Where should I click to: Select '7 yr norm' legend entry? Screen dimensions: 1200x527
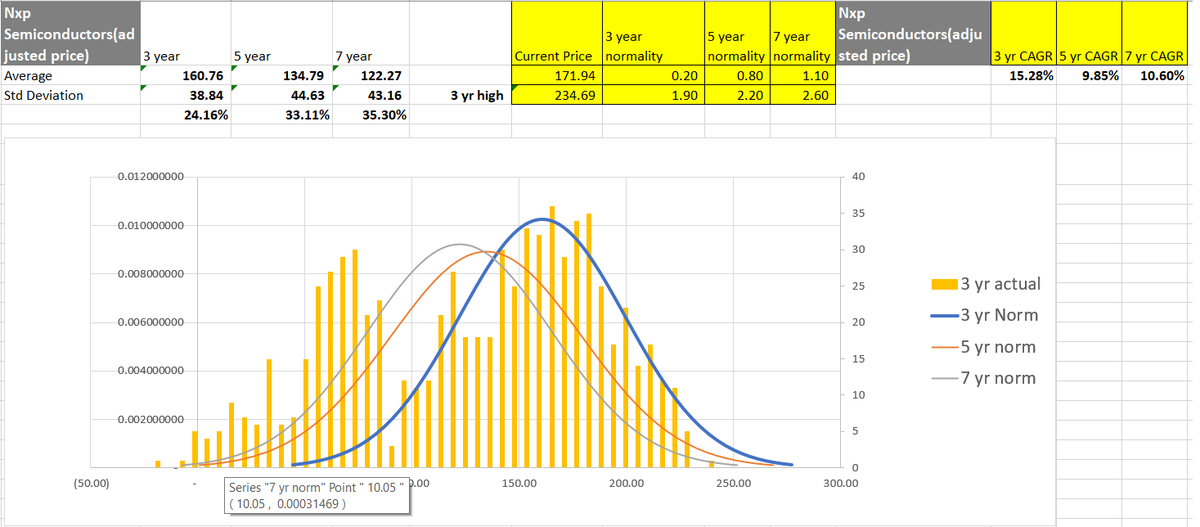[983, 378]
